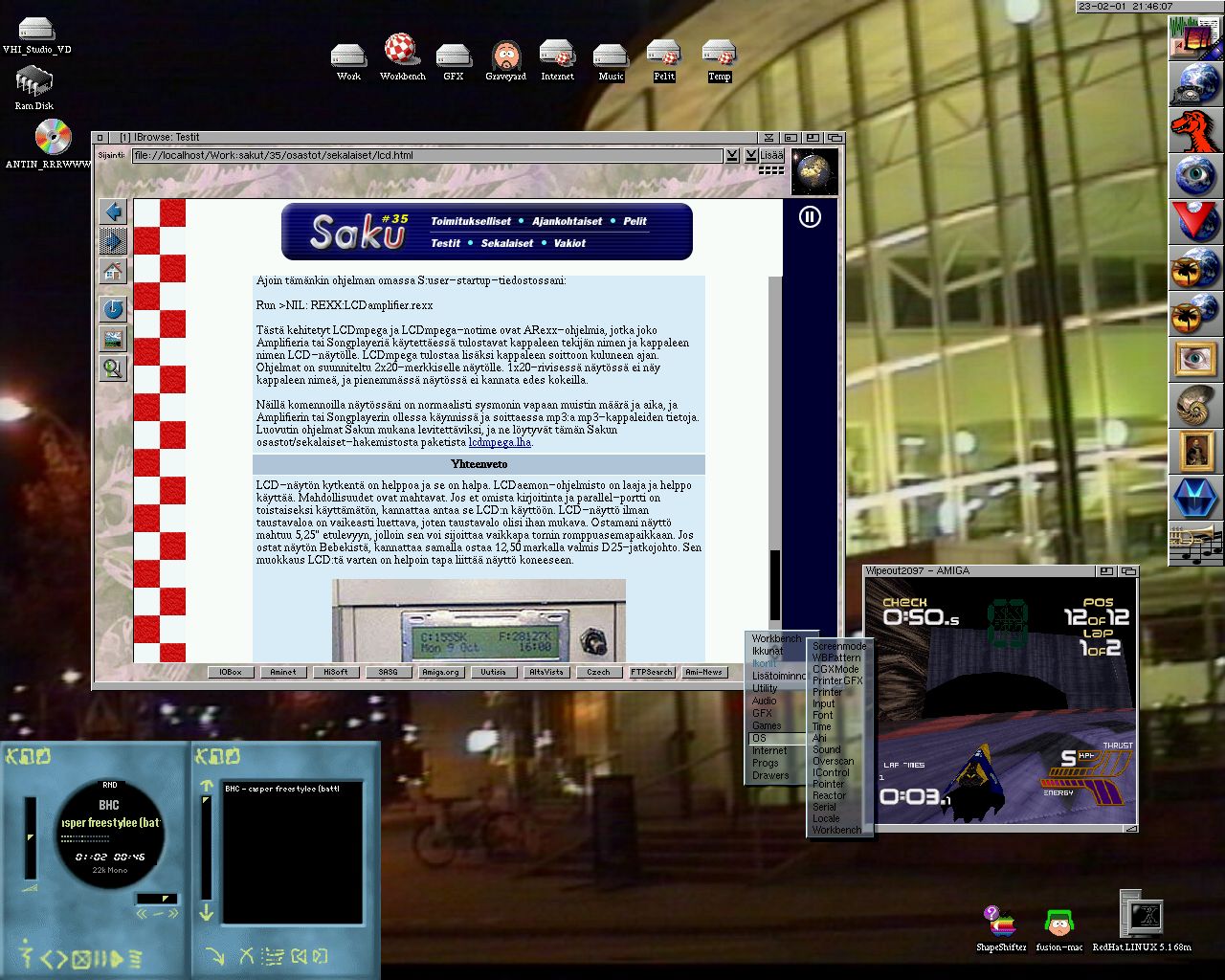The height and width of the screenshot is (980, 1225).
Task: Open the URL history dropdown arrow
Action: [x=732, y=155]
